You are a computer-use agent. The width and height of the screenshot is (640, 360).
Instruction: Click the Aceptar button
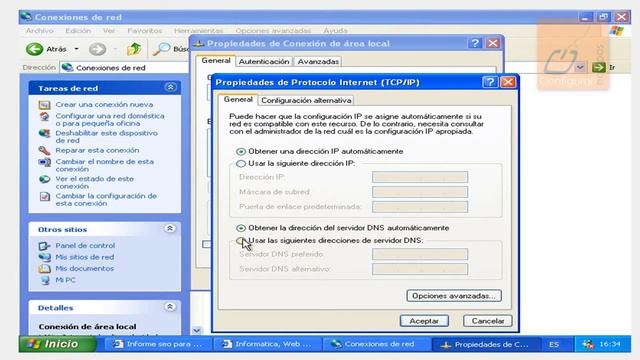[x=424, y=321]
